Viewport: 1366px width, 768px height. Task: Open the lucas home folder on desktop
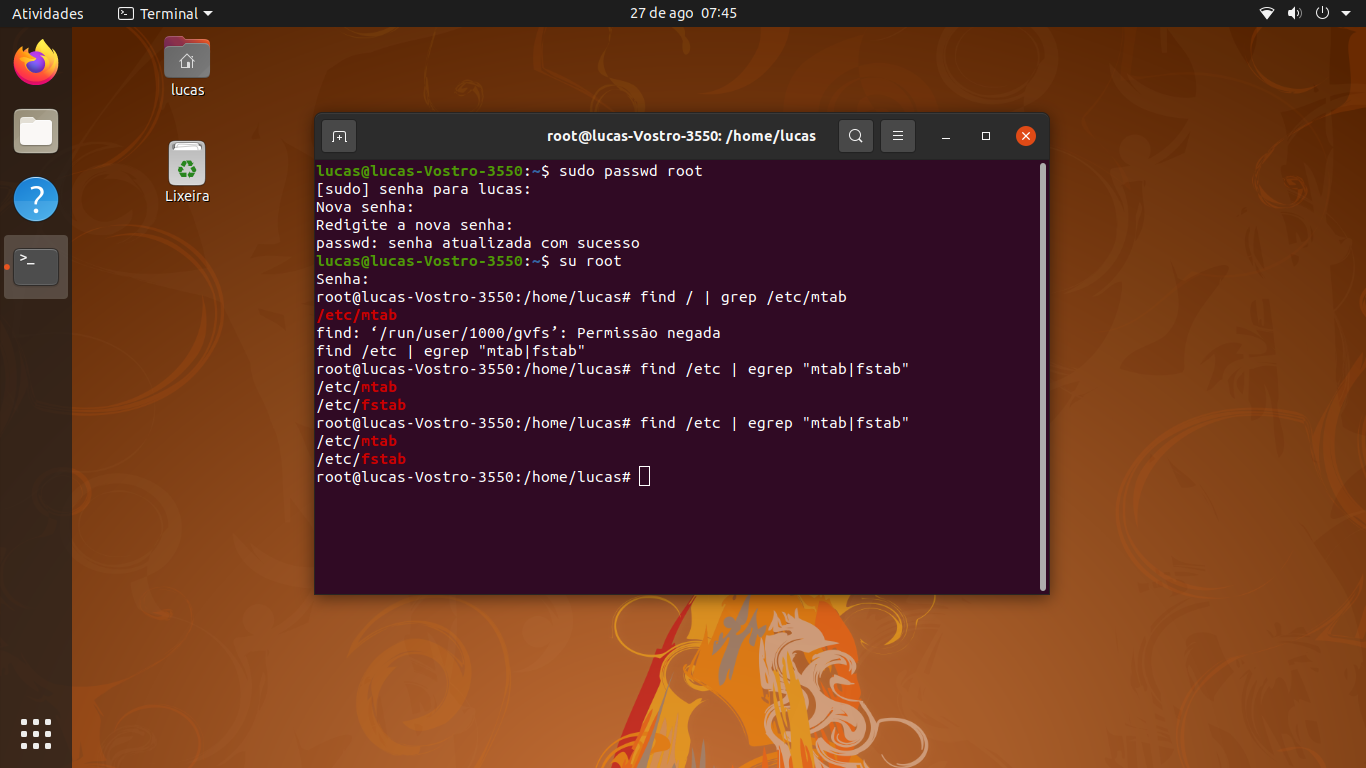tap(187, 66)
